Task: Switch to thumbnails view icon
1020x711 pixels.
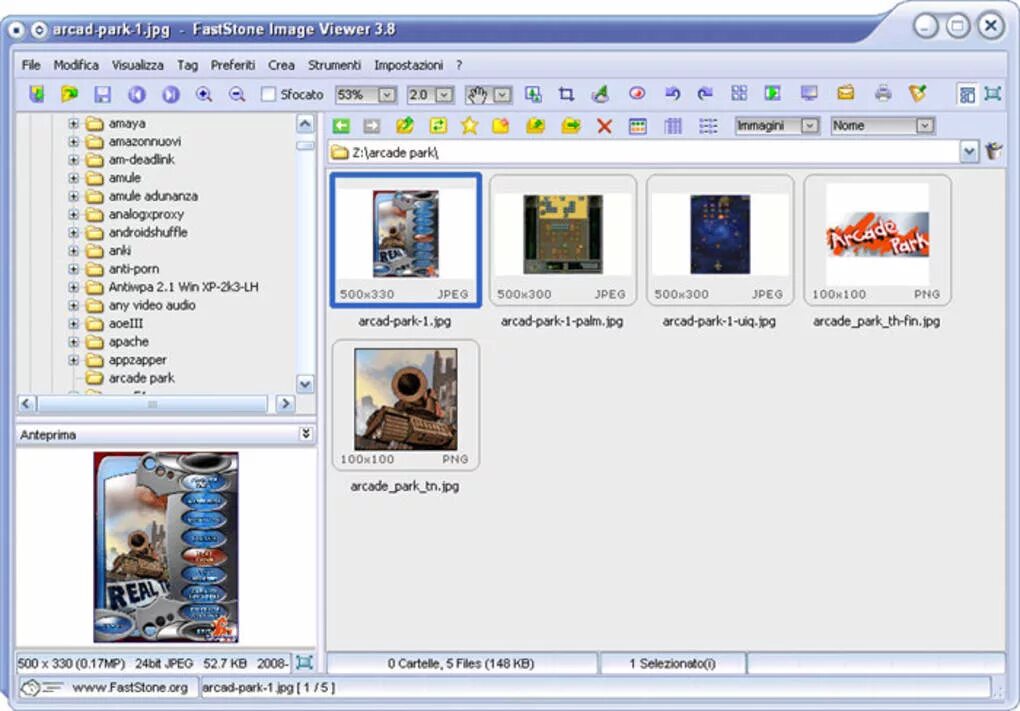Action: click(x=638, y=126)
